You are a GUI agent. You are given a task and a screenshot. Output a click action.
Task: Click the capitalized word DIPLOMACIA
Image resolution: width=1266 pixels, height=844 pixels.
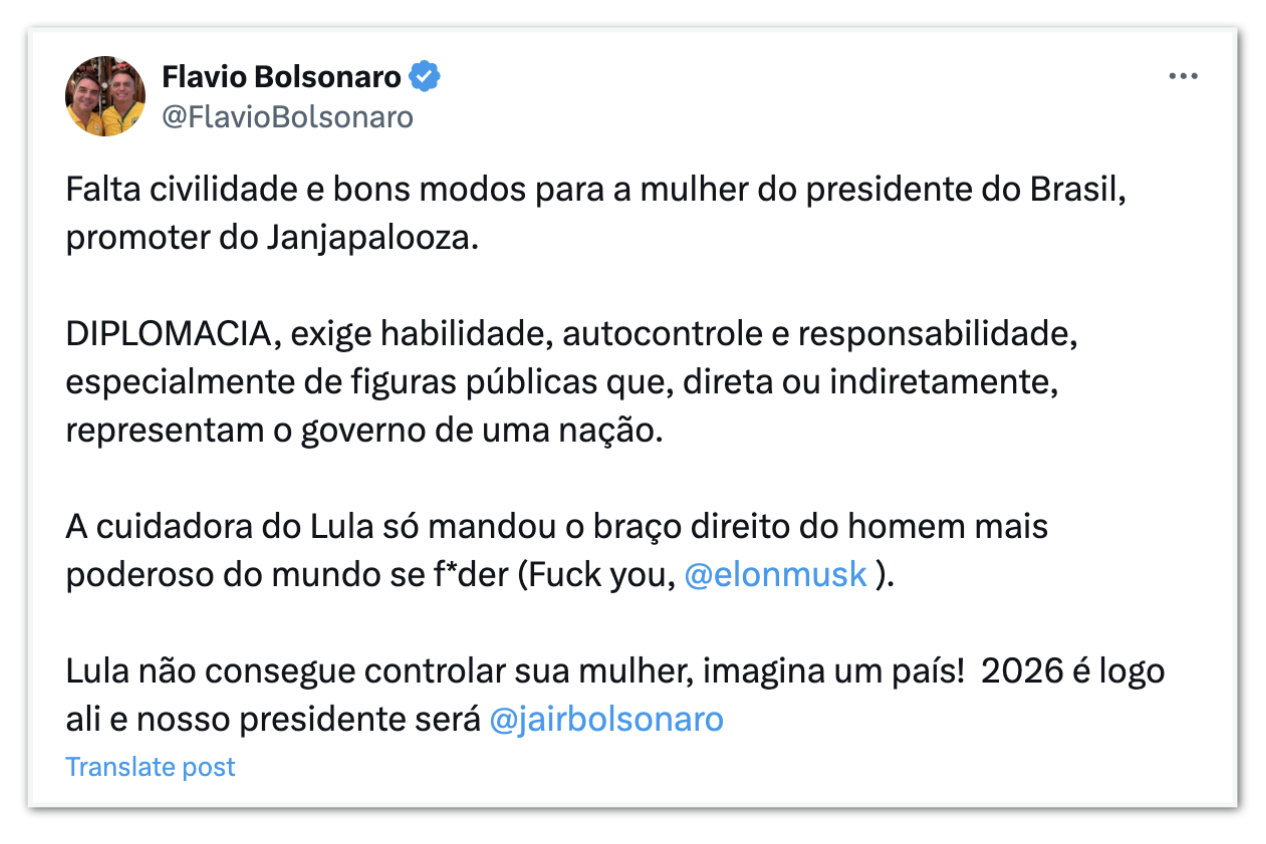point(169,335)
